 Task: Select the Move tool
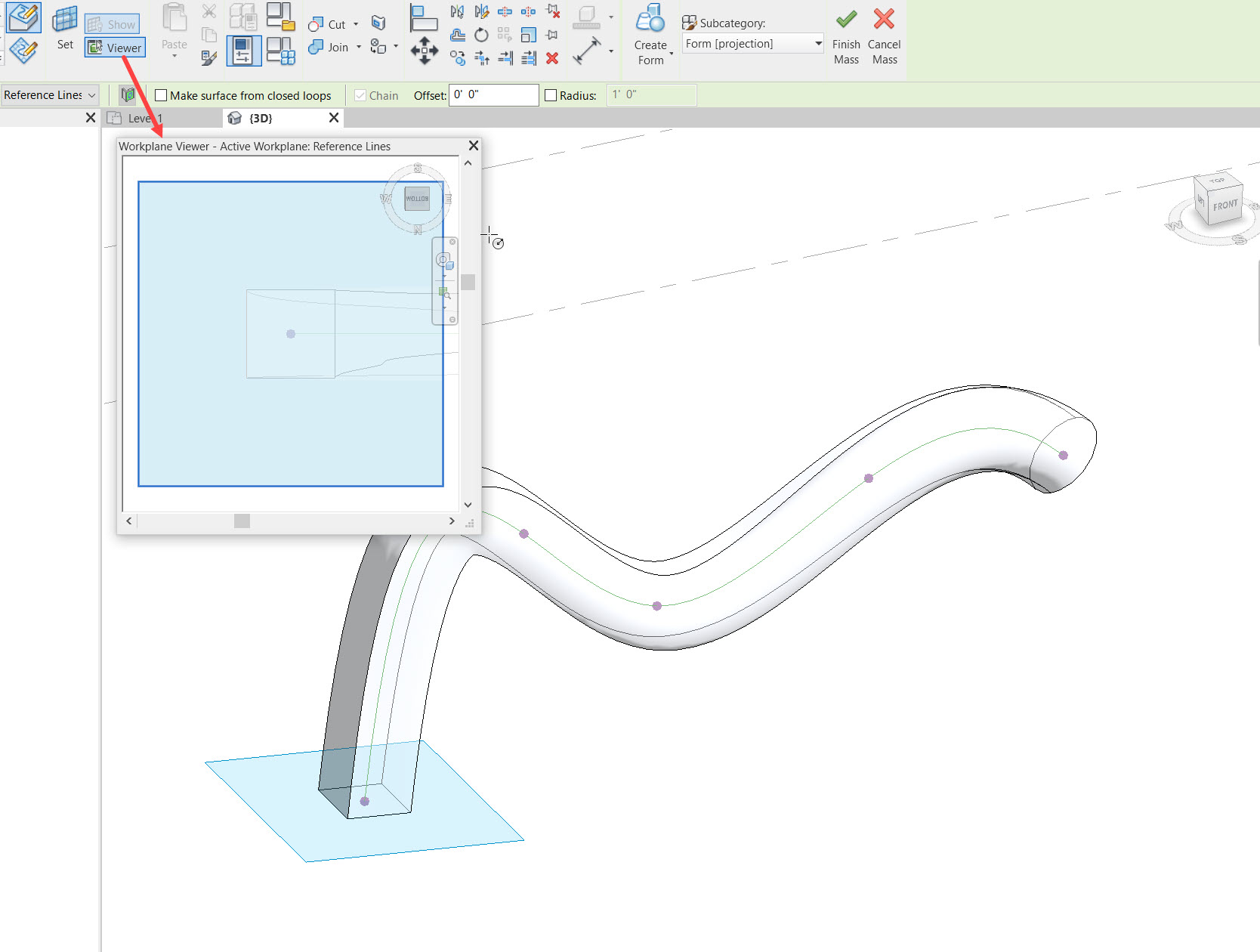click(425, 51)
